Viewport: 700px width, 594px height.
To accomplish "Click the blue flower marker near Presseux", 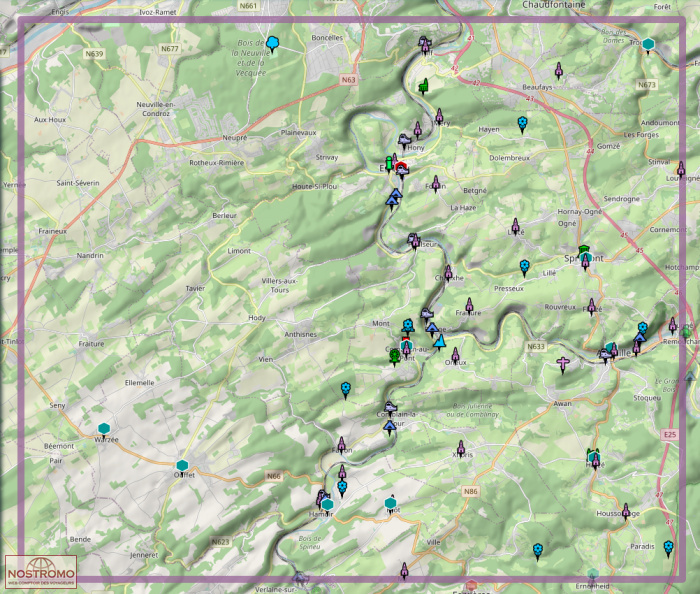I will pos(525,269).
